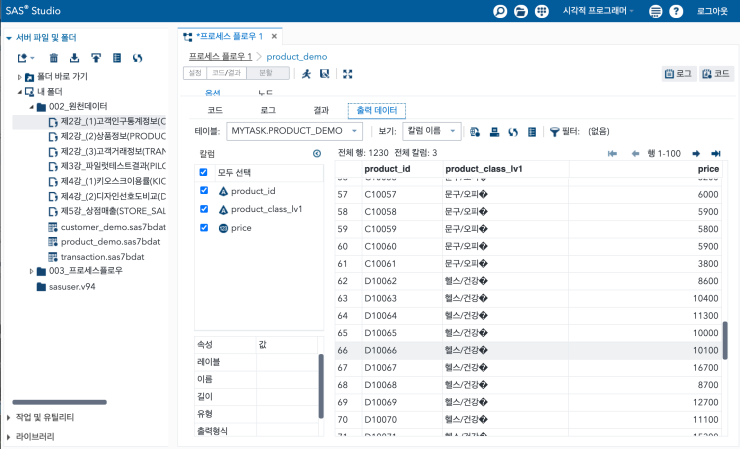Switch to the 로그 sub-tab
740x449 pixels.
tap(268, 110)
